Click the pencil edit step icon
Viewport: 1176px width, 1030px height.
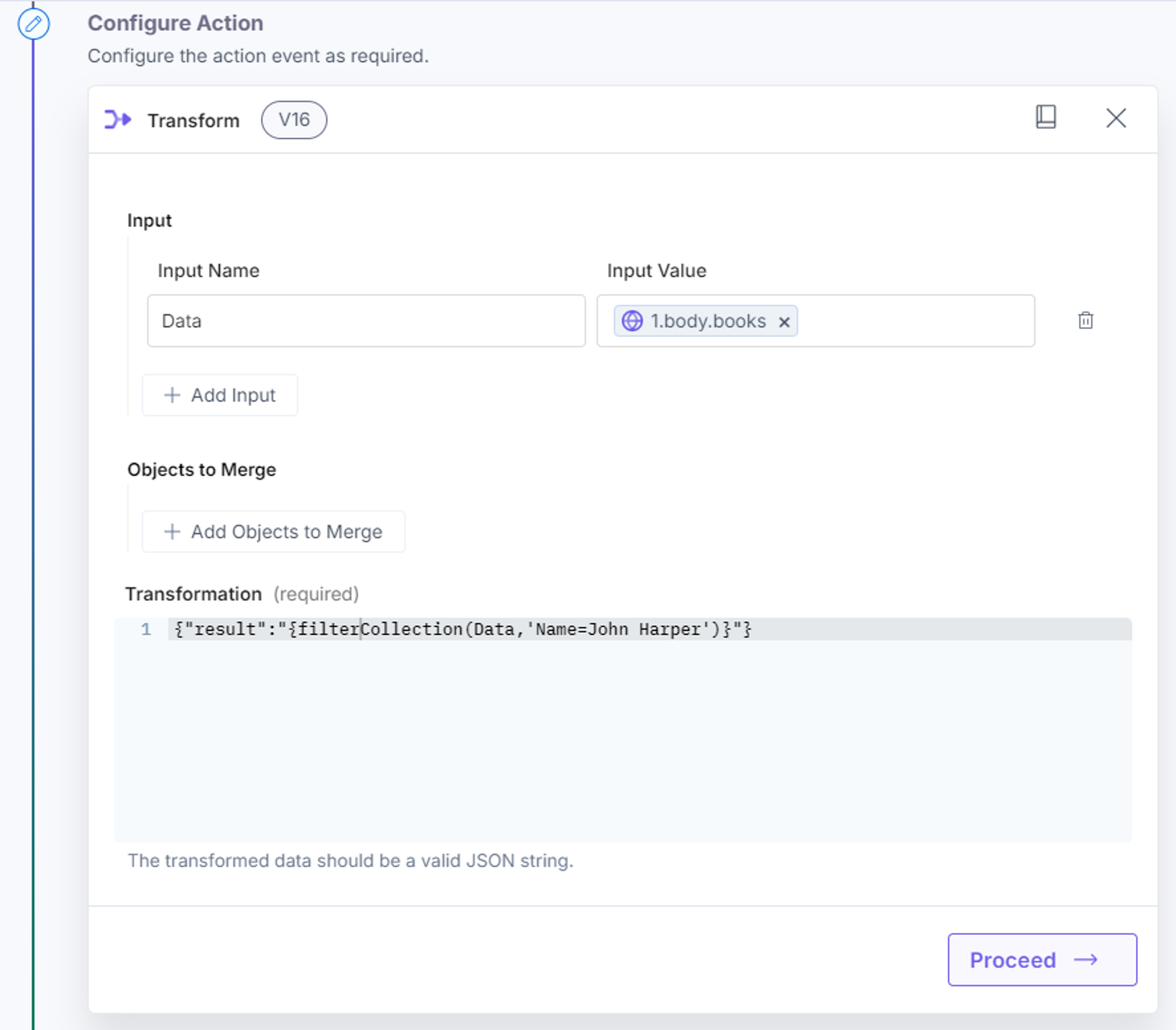pyautogui.click(x=33, y=24)
